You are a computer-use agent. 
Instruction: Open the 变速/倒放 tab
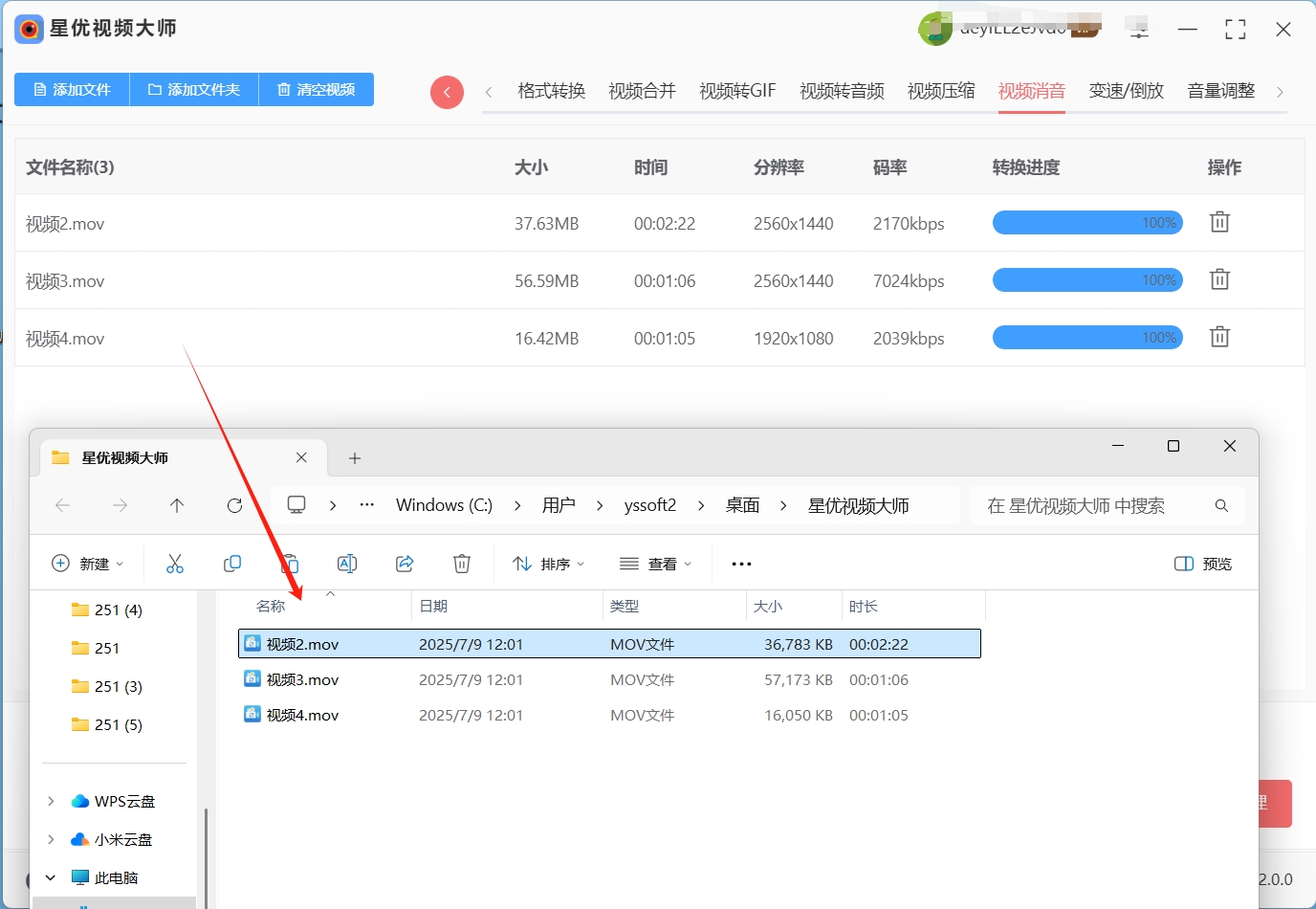point(1127,91)
